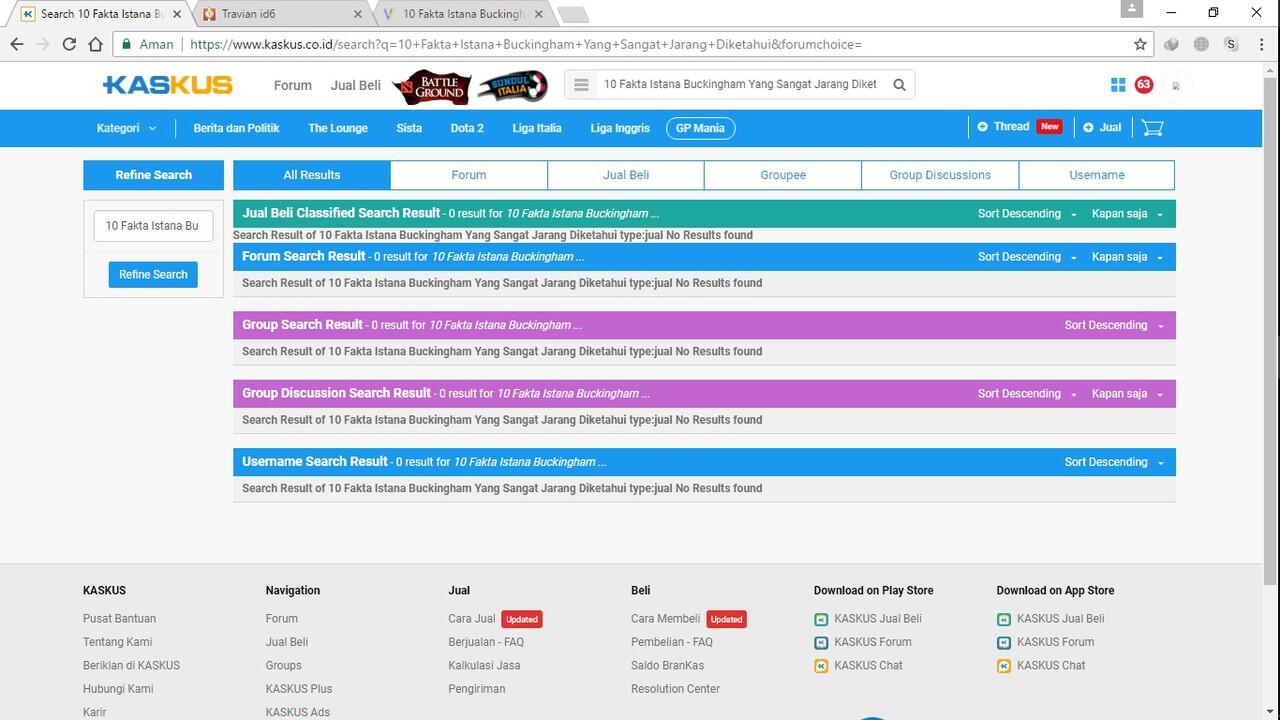This screenshot has height=720, width=1280.
Task: Focus the main search box
Action: coord(740,85)
